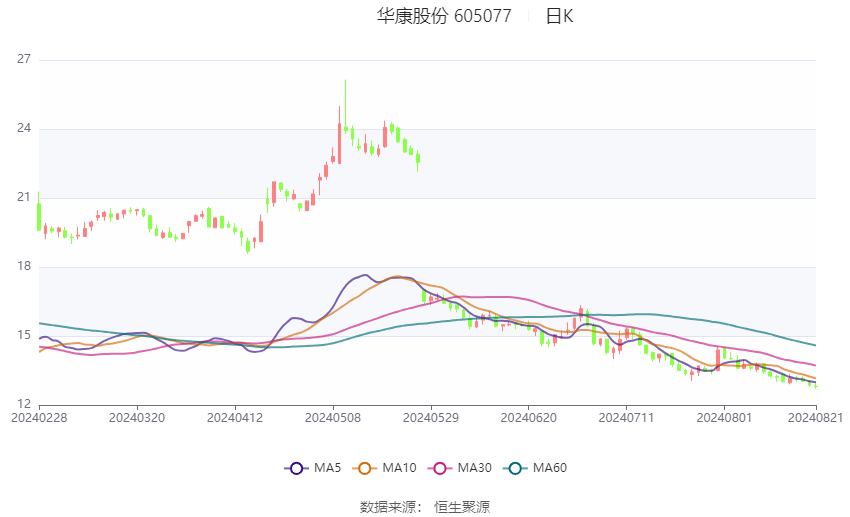Viewport: 850px width, 517px height.
Task: Click the 24 price axis label
Action: point(24,128)
